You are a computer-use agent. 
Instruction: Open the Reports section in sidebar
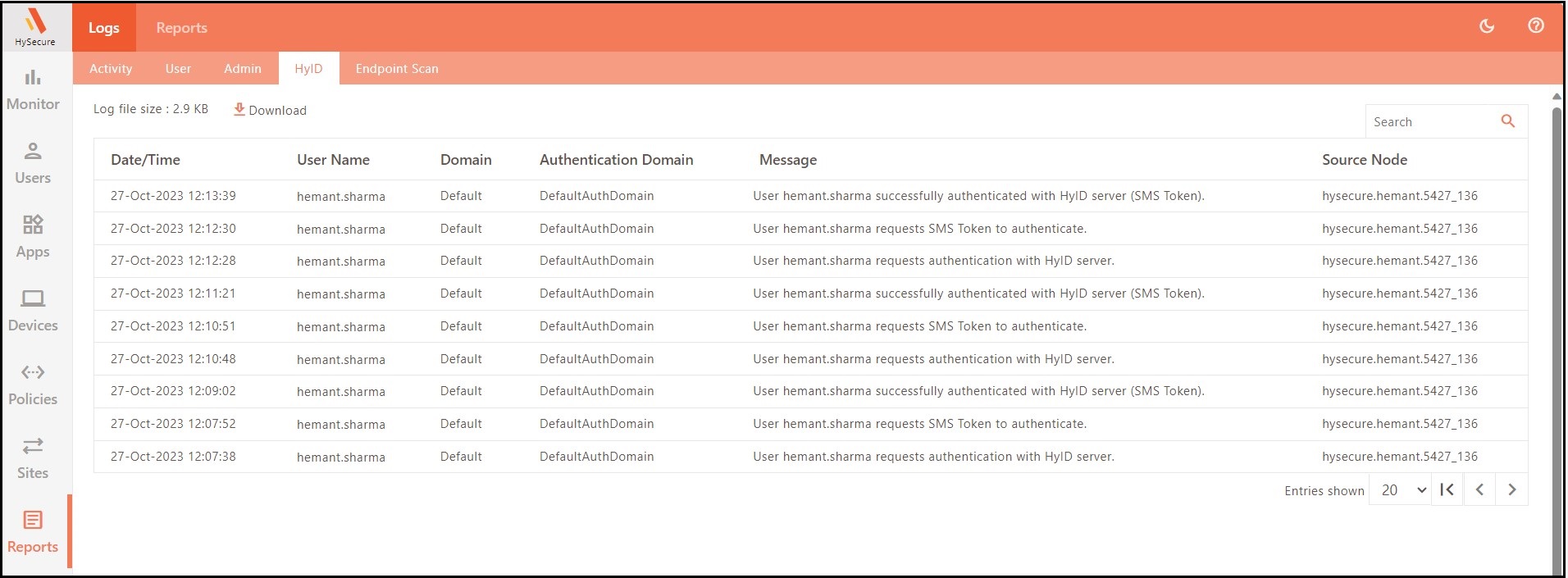[x=33, y=532]
